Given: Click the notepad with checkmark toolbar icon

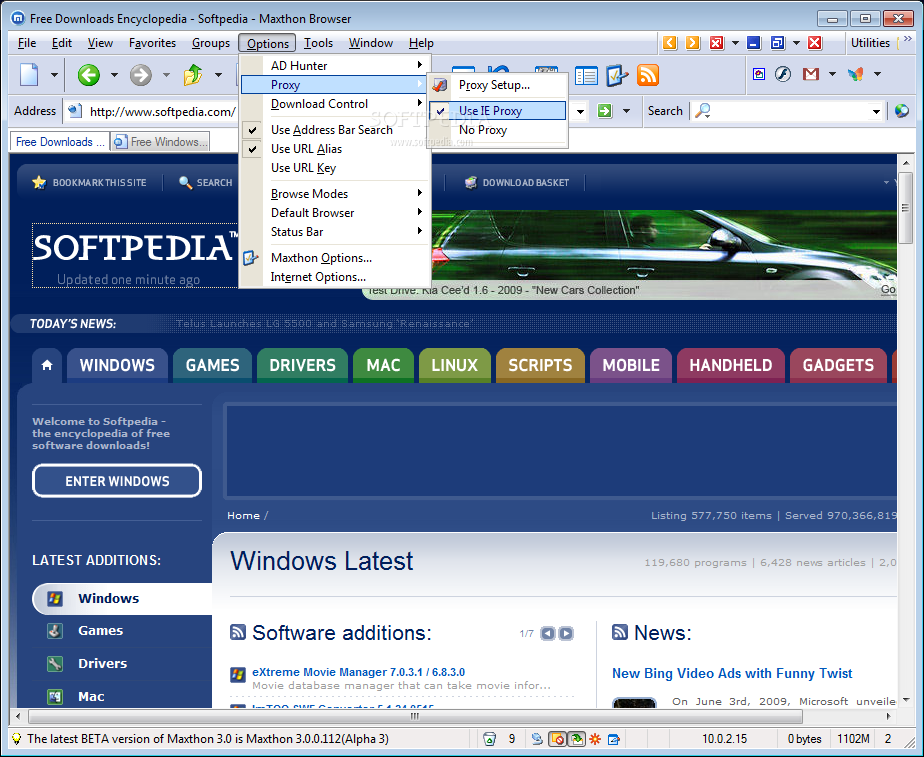Looking at the screenshot, I should (x=616, y=75).
